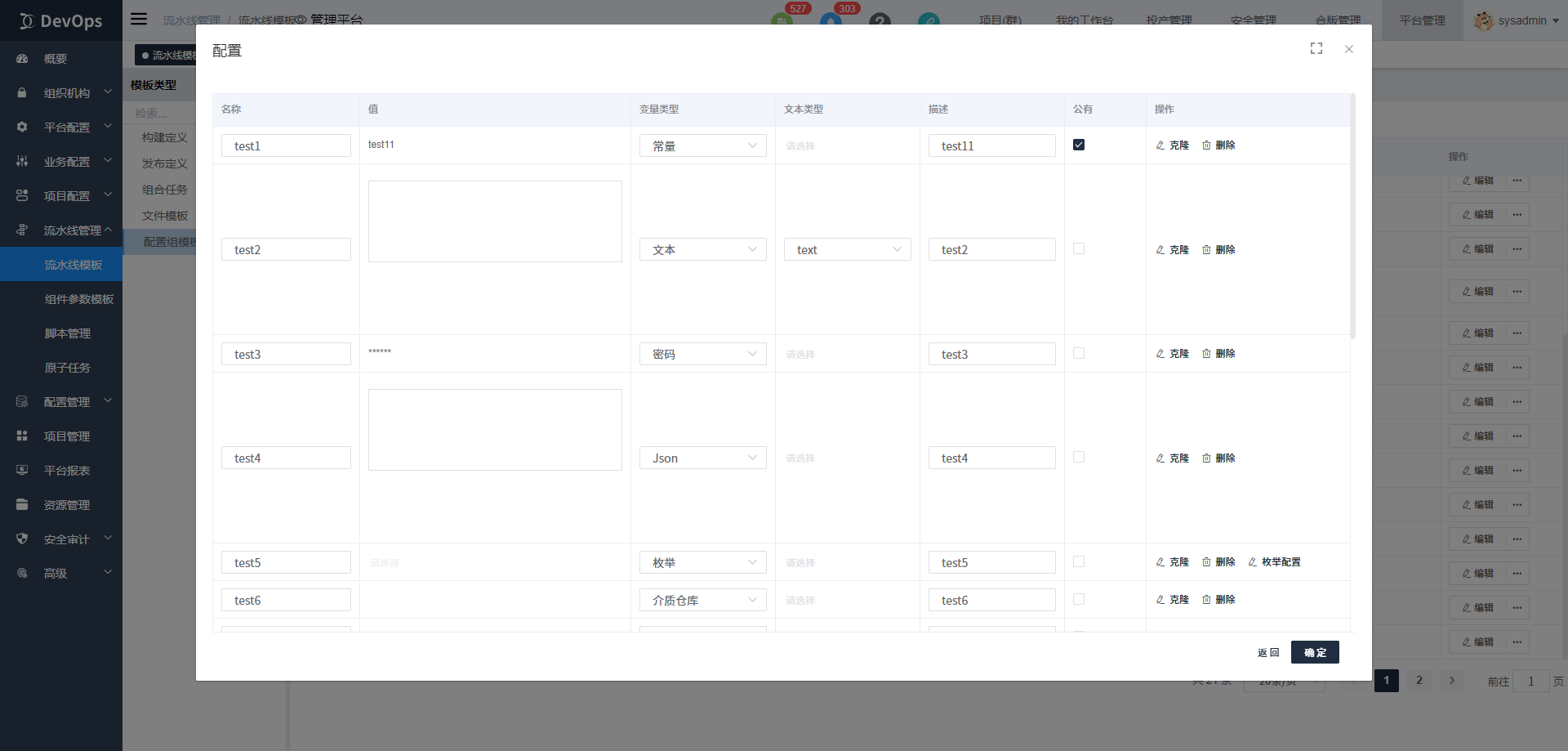Select 流水线模板 in the sidebar
Image resolution: width=1568 pixels, height=751 pixels.
pyautogui.click(x=61, y=265)
